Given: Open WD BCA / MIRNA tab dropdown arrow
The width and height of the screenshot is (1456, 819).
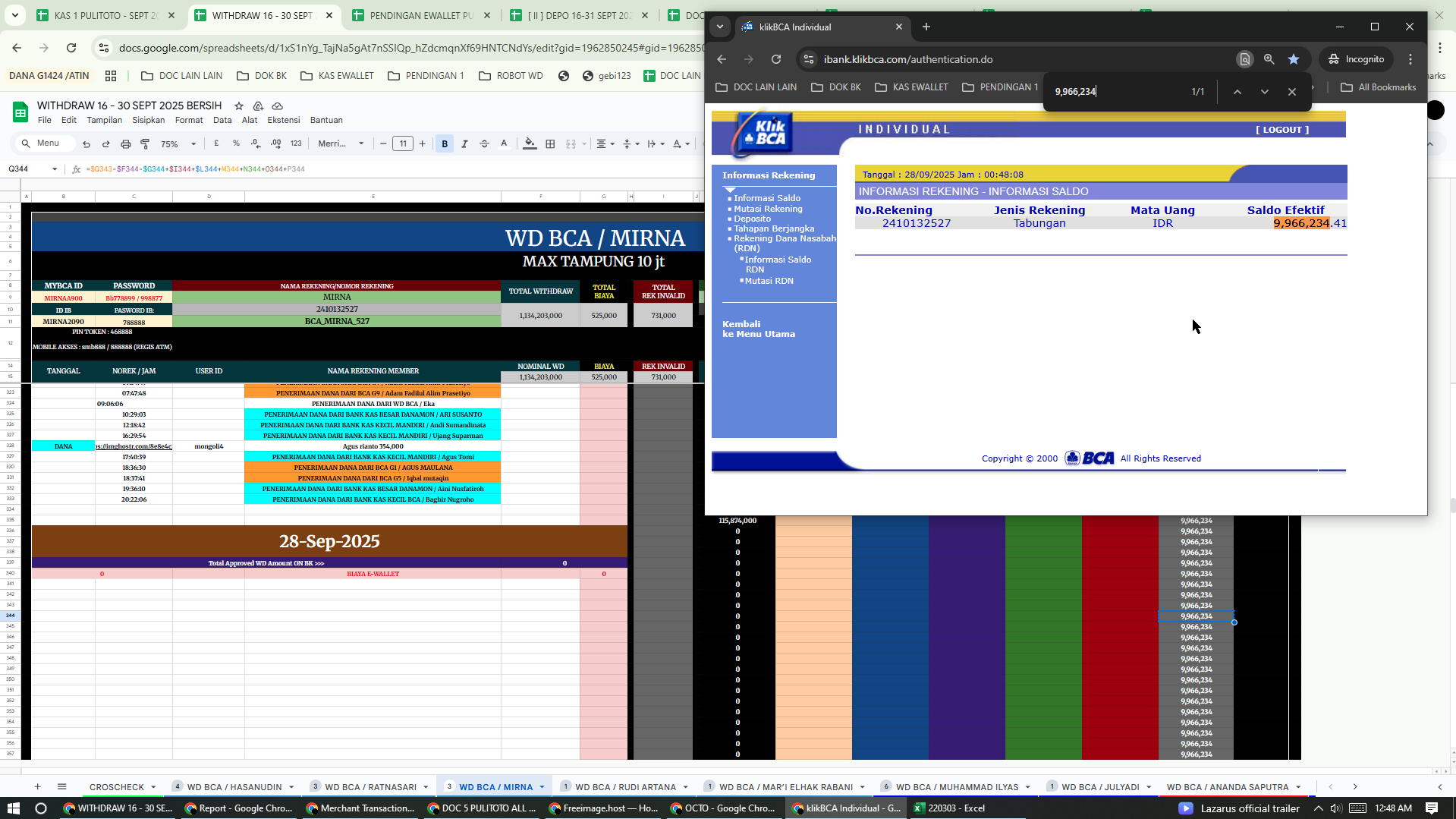Looking at the screenshot, I should click(542, 787).
